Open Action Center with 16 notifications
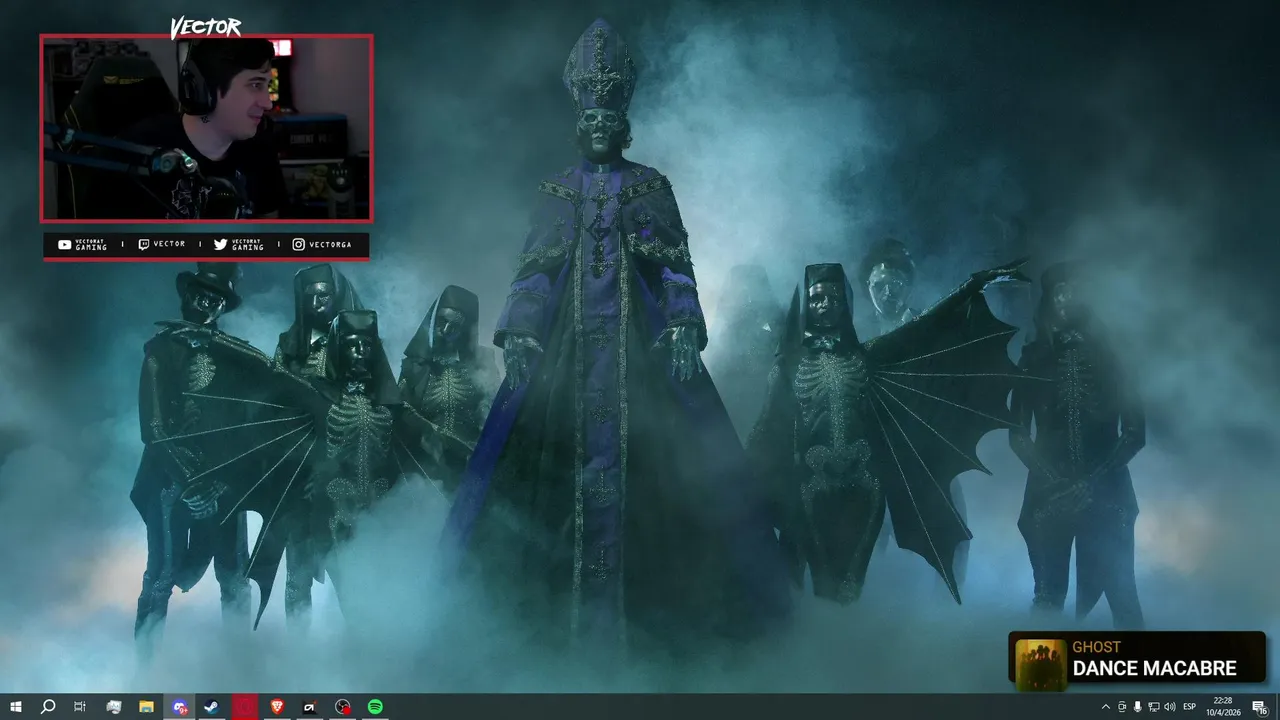1280x720 pixels. (x=1260, y=707)
